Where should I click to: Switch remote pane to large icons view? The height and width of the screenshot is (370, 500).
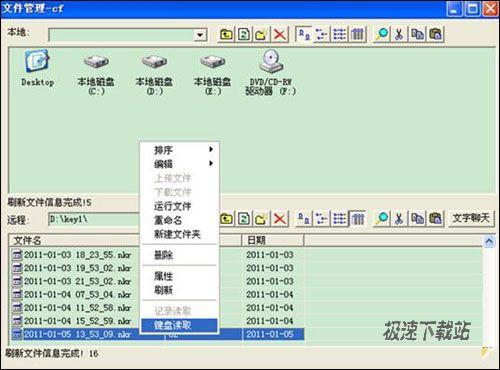pos(304,219)
